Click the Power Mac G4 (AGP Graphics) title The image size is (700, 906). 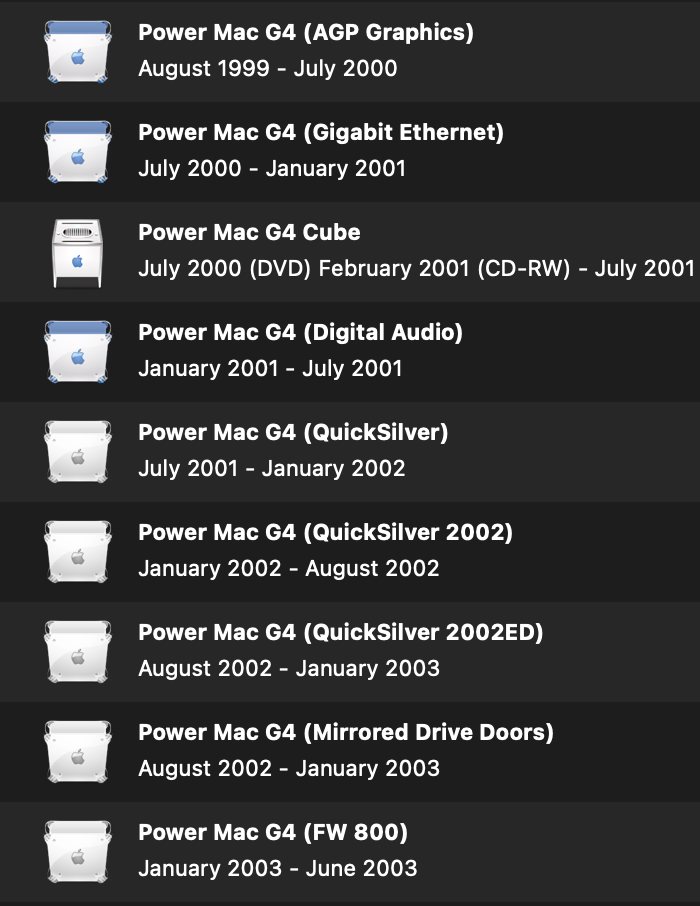(305, 32)
